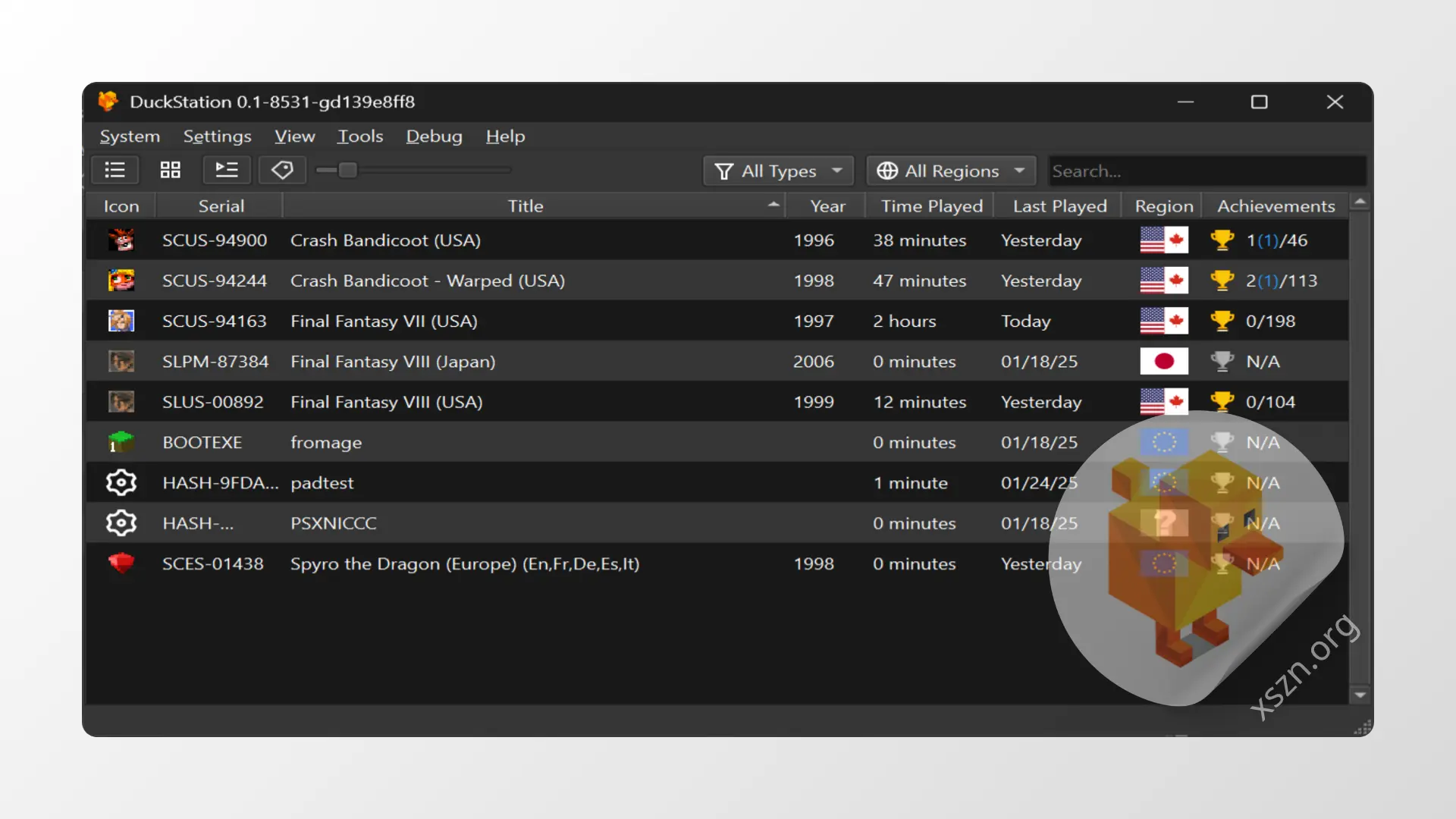Click the Final Fantasy VIII (Japan) game icon
The image size is (1456, 819).
[121, 362]
